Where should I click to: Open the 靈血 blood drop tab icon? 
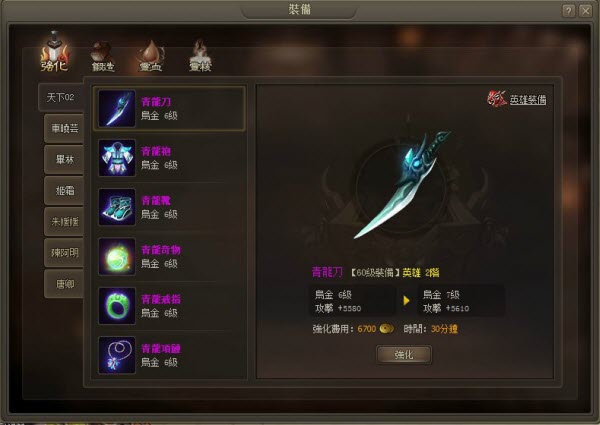click(151, 56)
